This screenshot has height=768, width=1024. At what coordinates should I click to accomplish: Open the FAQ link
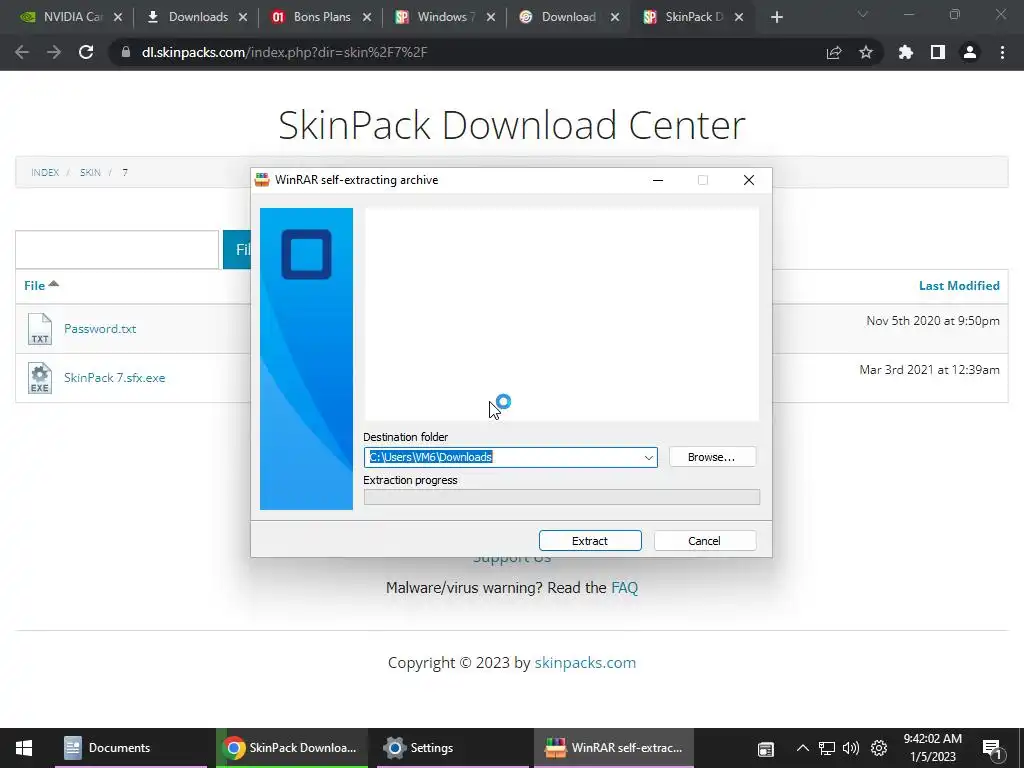click(624, 588)
